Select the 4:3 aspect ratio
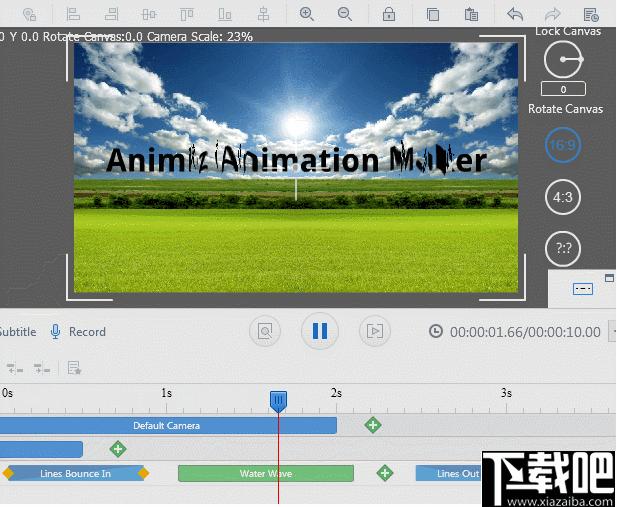Image resolution: width=617 pixels, height=507 pixels. pyautogui.click(x=563, y=196)
